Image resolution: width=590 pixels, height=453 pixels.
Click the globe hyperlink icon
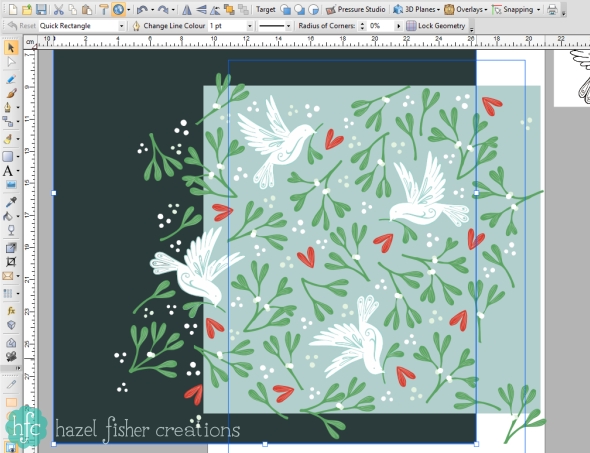pos(118,9)
